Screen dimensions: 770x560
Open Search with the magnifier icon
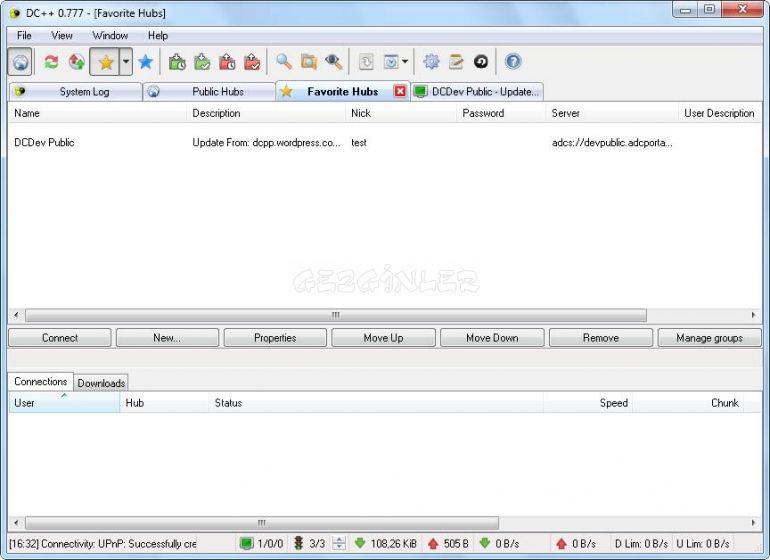[284, 62]
